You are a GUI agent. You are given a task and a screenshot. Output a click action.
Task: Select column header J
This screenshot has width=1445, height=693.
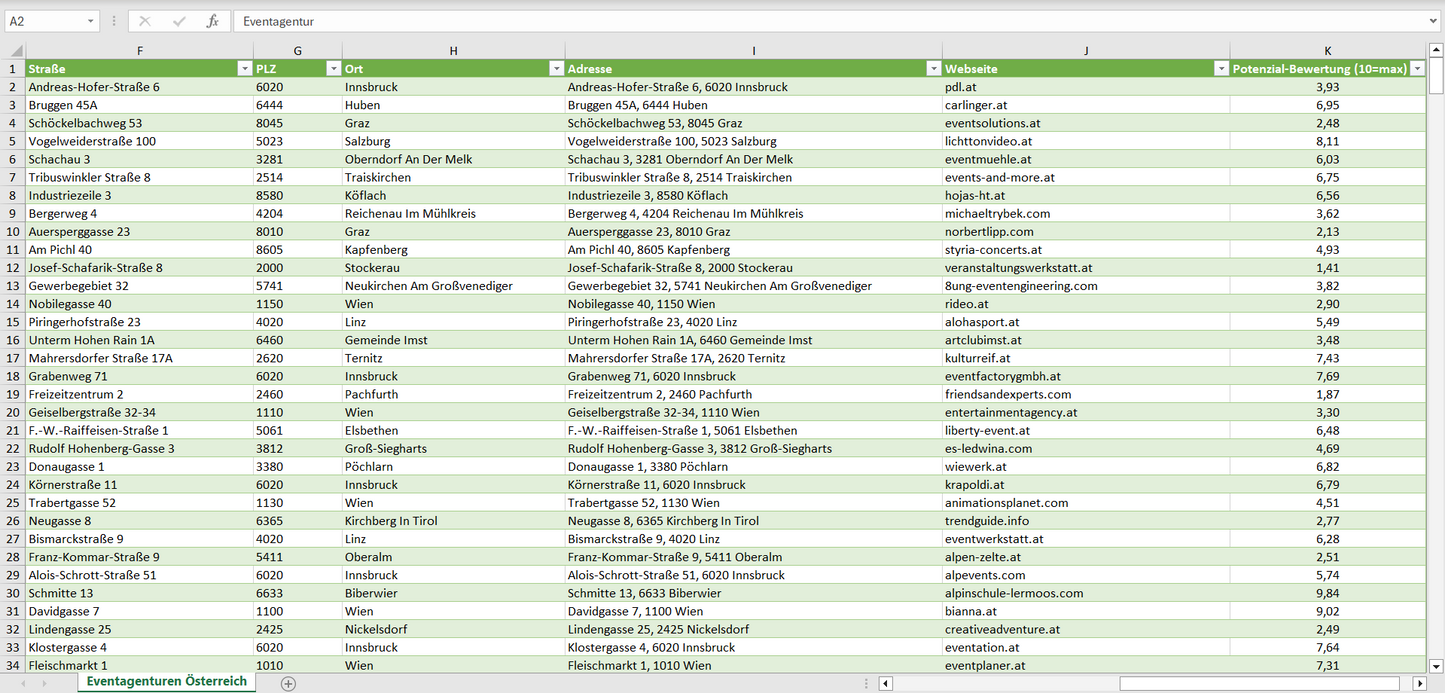[x=1086, y=50]
